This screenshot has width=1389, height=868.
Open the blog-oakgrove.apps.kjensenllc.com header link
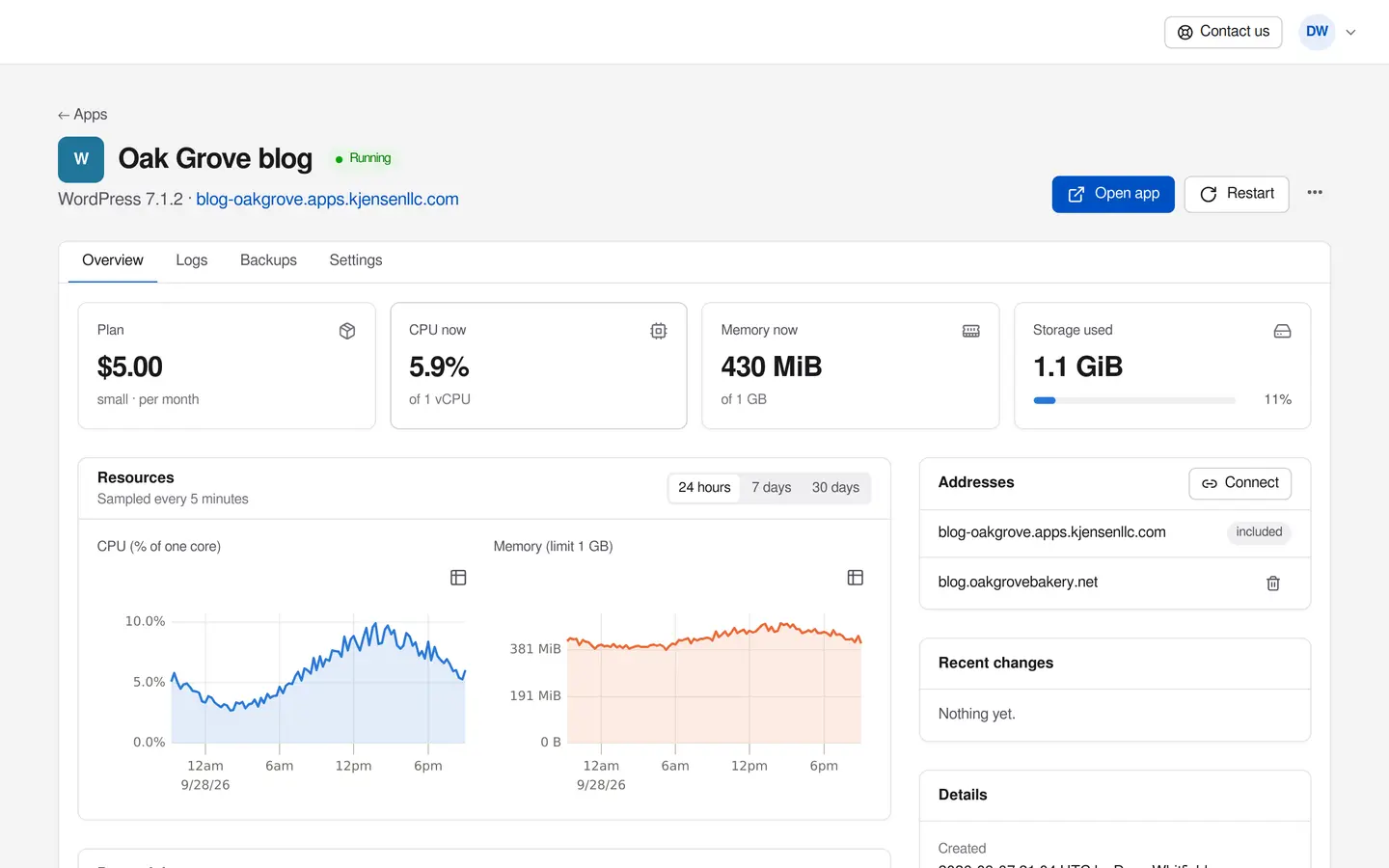(x=327, y=200)
